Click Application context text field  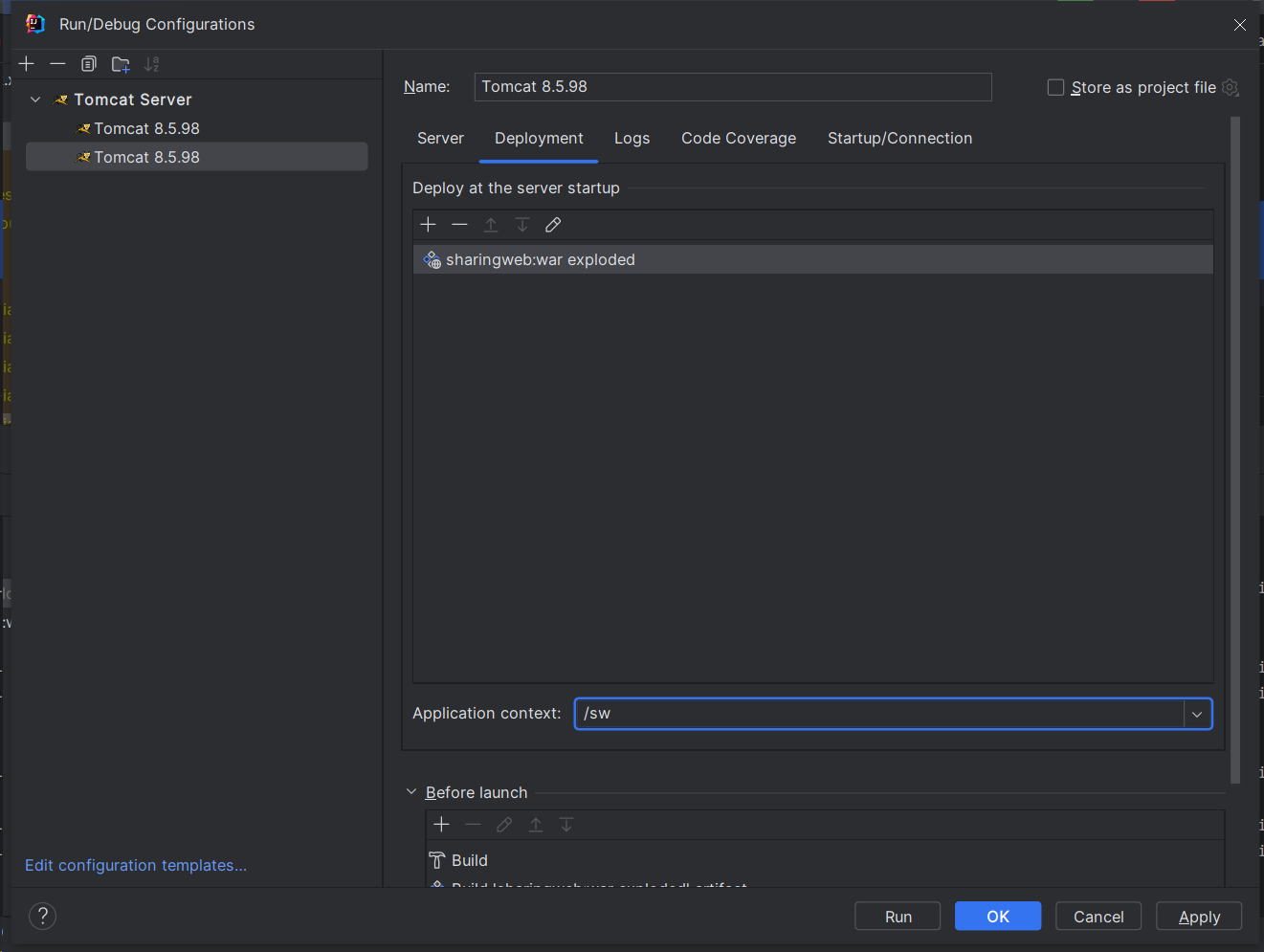[x=879, y=714]
